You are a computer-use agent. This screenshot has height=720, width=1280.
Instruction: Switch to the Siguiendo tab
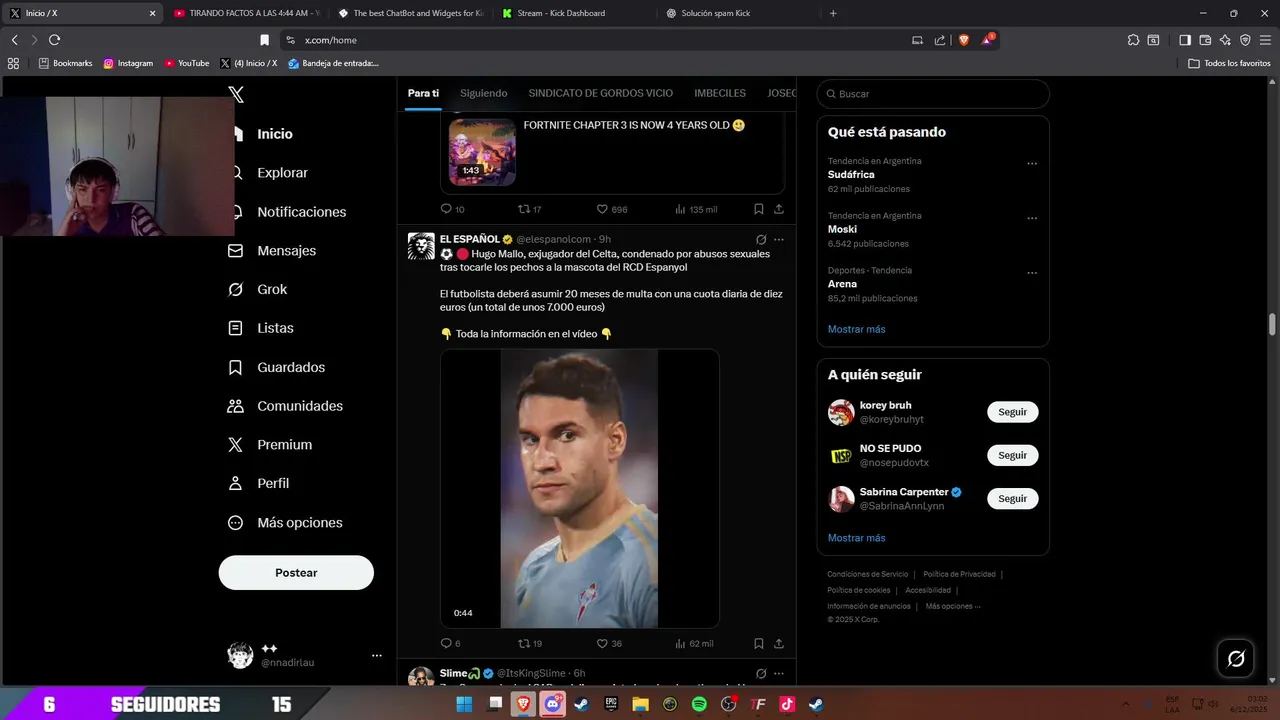click(484, 93)
